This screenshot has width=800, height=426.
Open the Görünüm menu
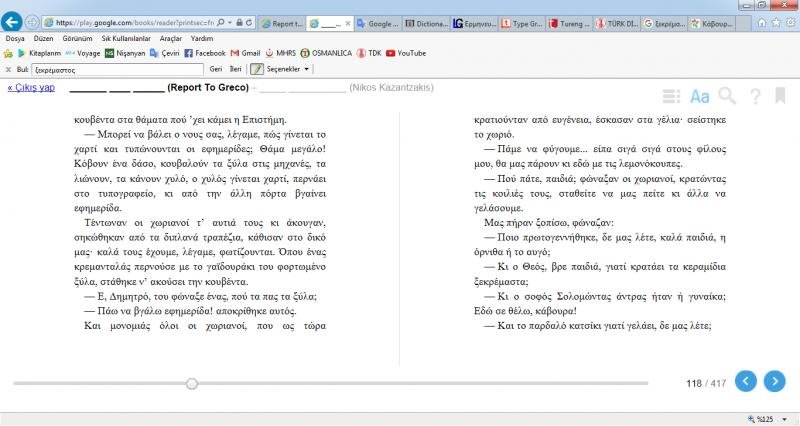[x=77, y=38]
